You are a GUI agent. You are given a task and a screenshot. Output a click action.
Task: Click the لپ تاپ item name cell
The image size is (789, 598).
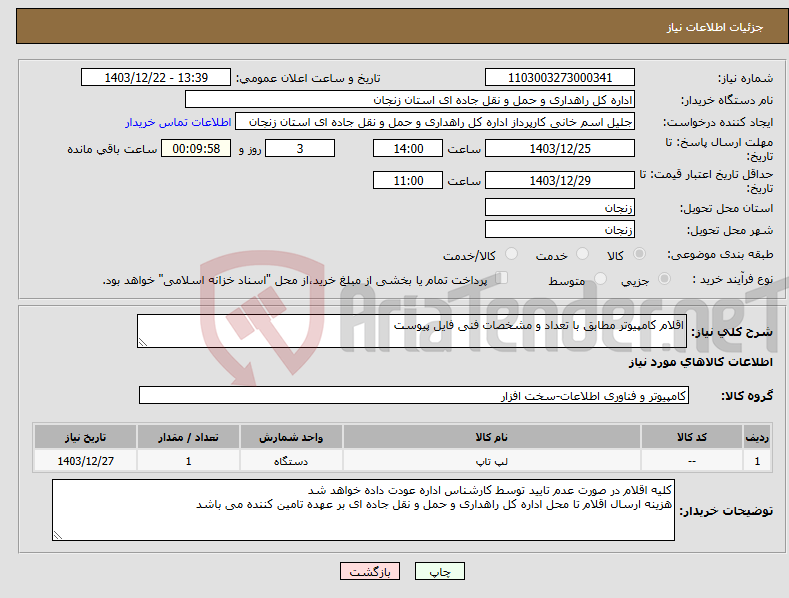[492, 461]
